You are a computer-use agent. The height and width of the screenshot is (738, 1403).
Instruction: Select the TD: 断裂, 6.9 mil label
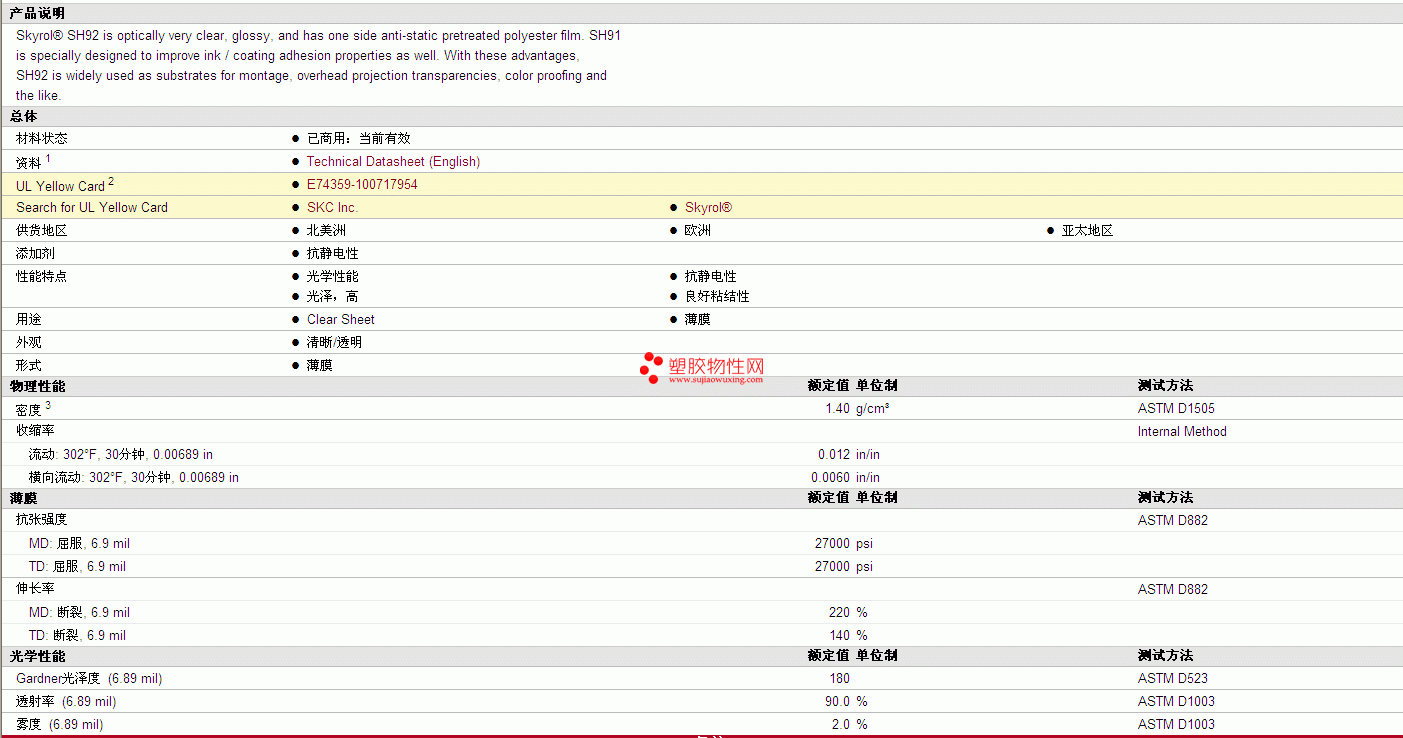coord(77,635)
